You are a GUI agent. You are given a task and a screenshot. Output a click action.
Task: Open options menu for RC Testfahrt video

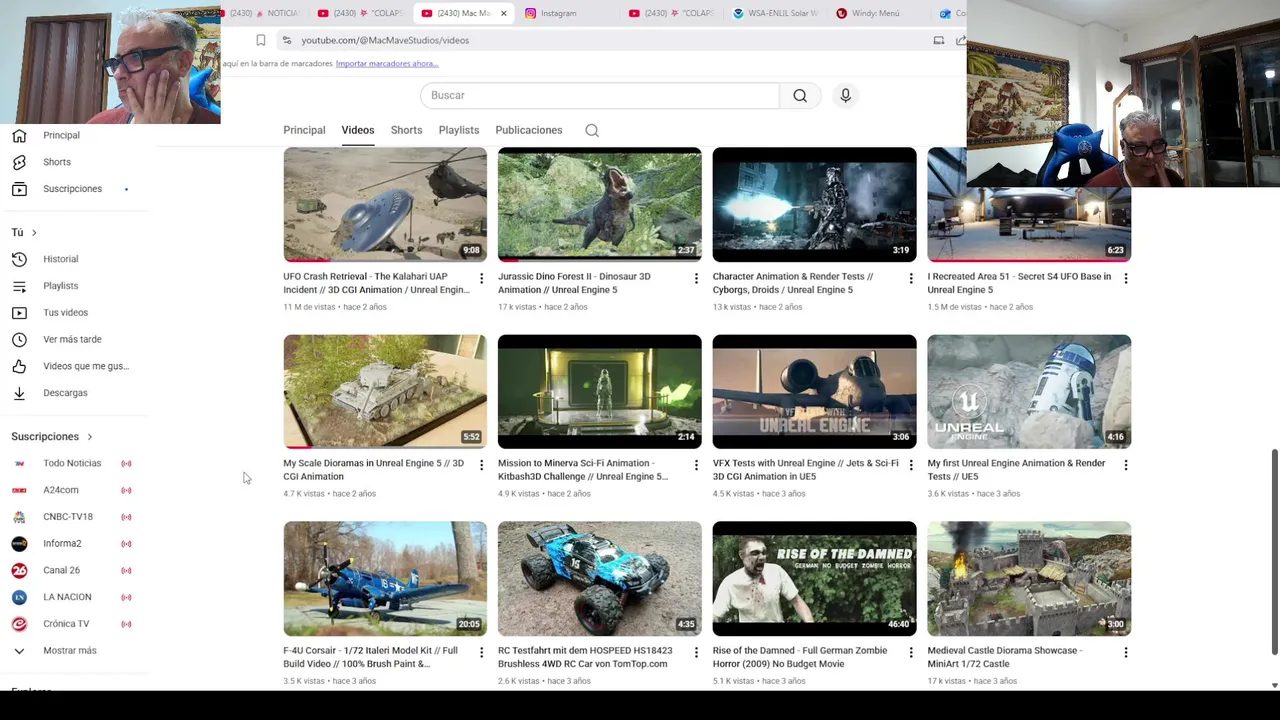click(696, 652)
